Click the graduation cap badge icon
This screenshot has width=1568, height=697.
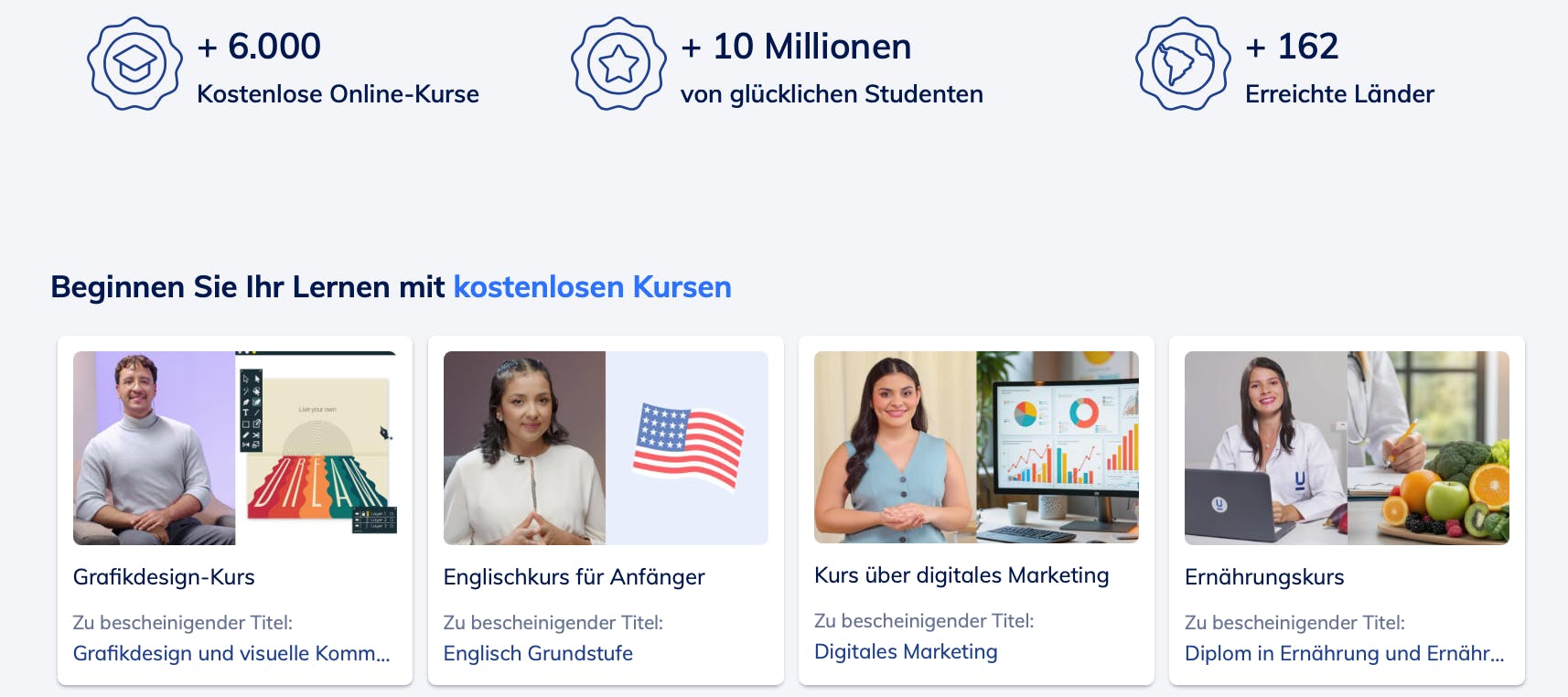134,64
